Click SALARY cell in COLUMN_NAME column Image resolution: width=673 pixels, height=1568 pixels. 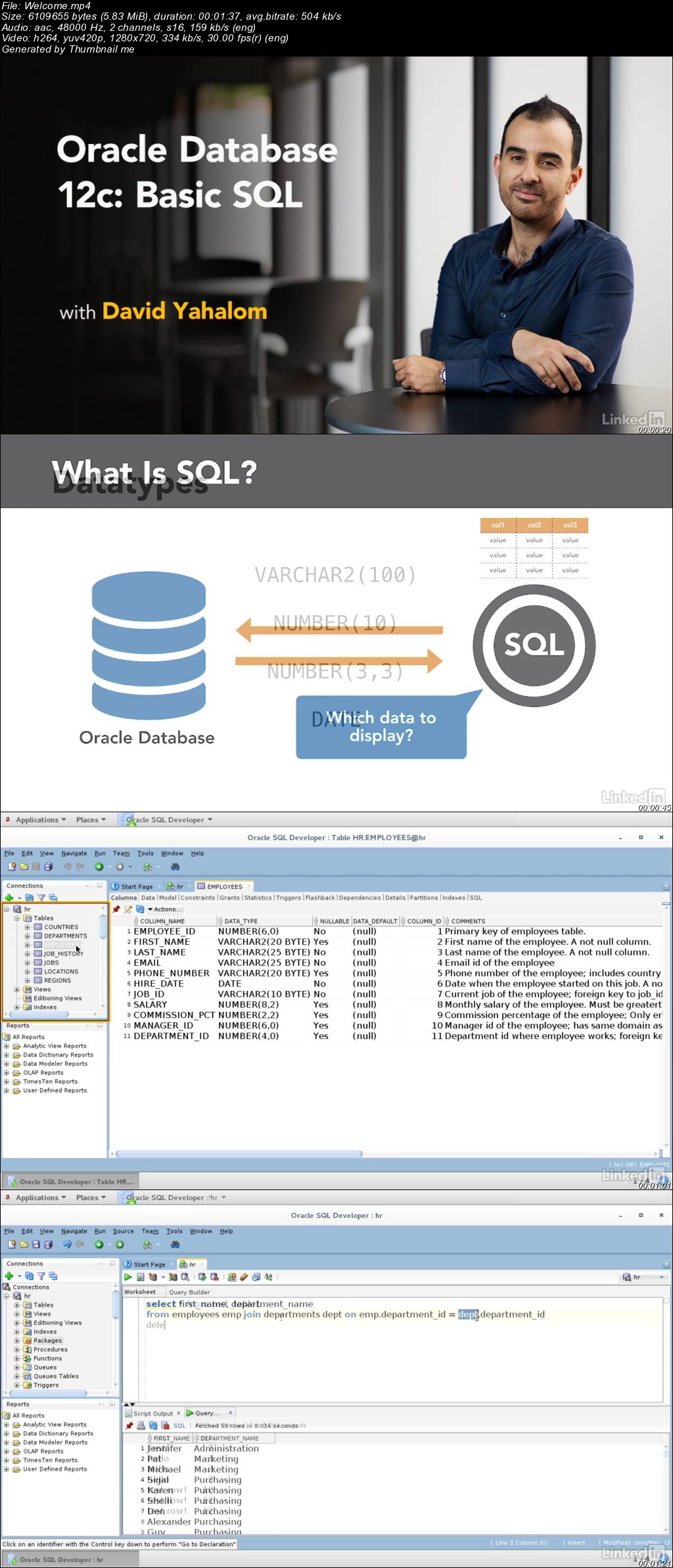pos(151,1005)
